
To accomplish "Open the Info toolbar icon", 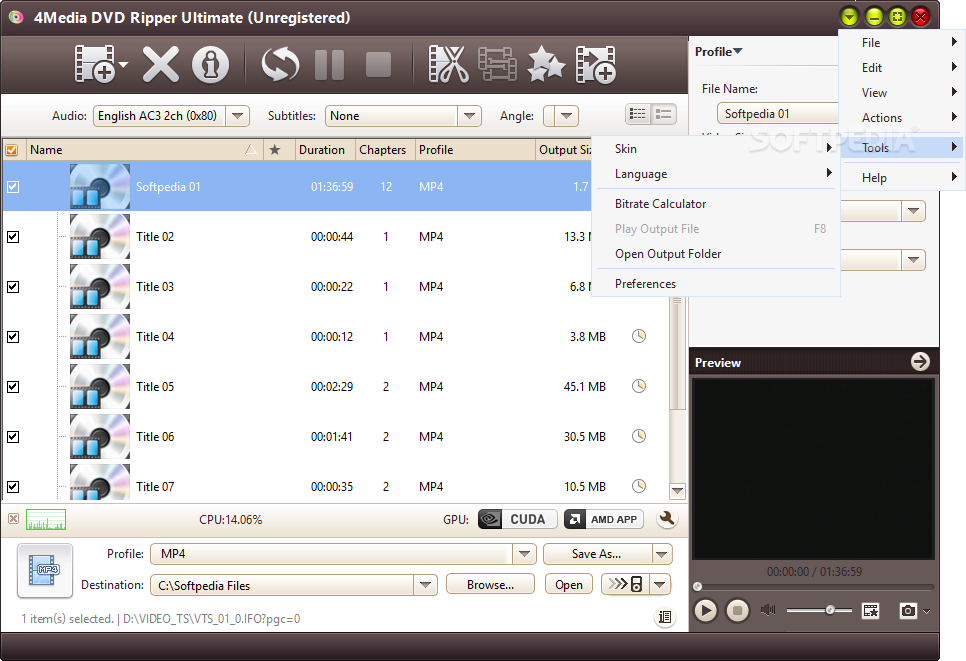I will coord(211,64).
